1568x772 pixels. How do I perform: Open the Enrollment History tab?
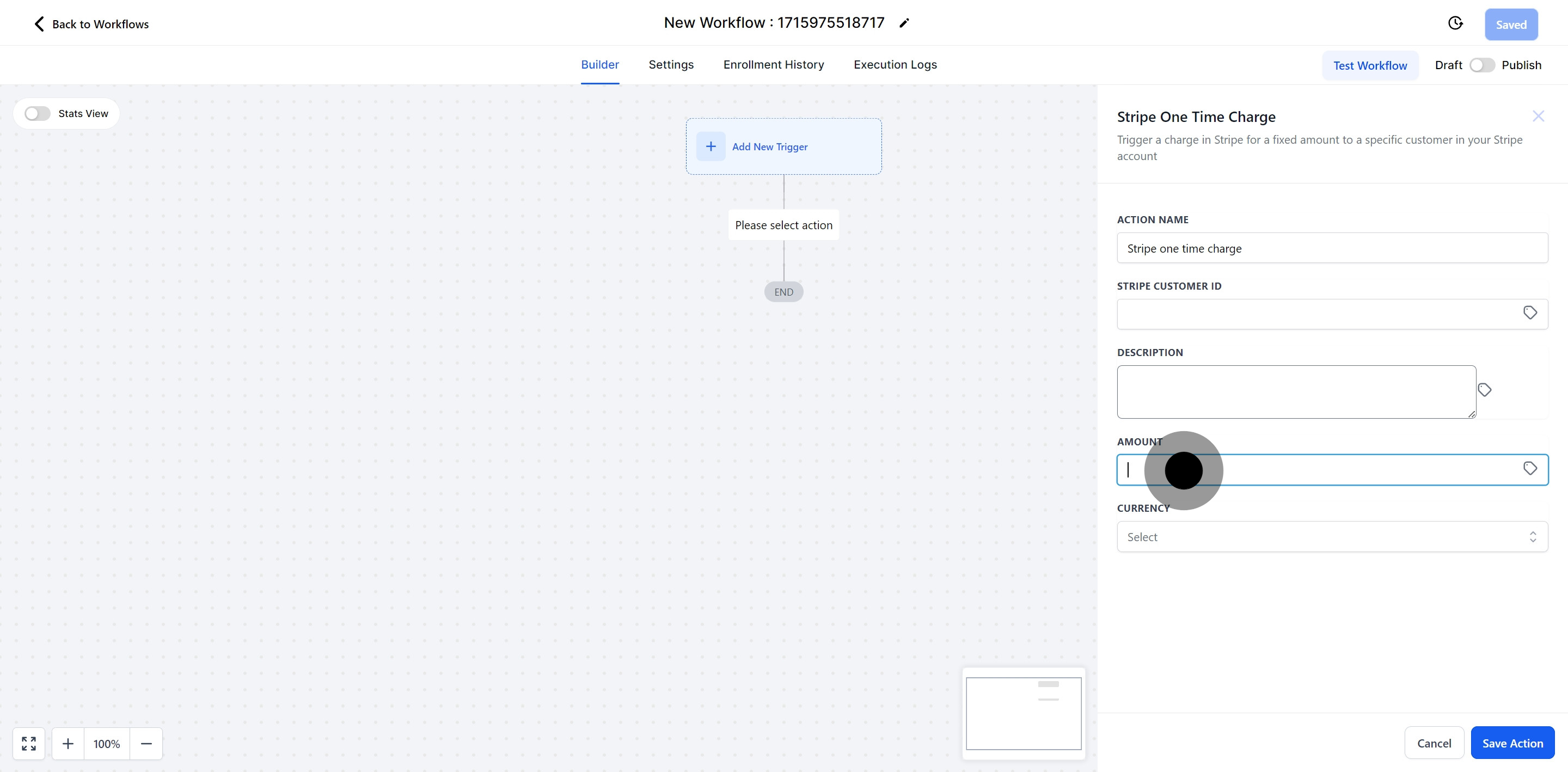773,65
